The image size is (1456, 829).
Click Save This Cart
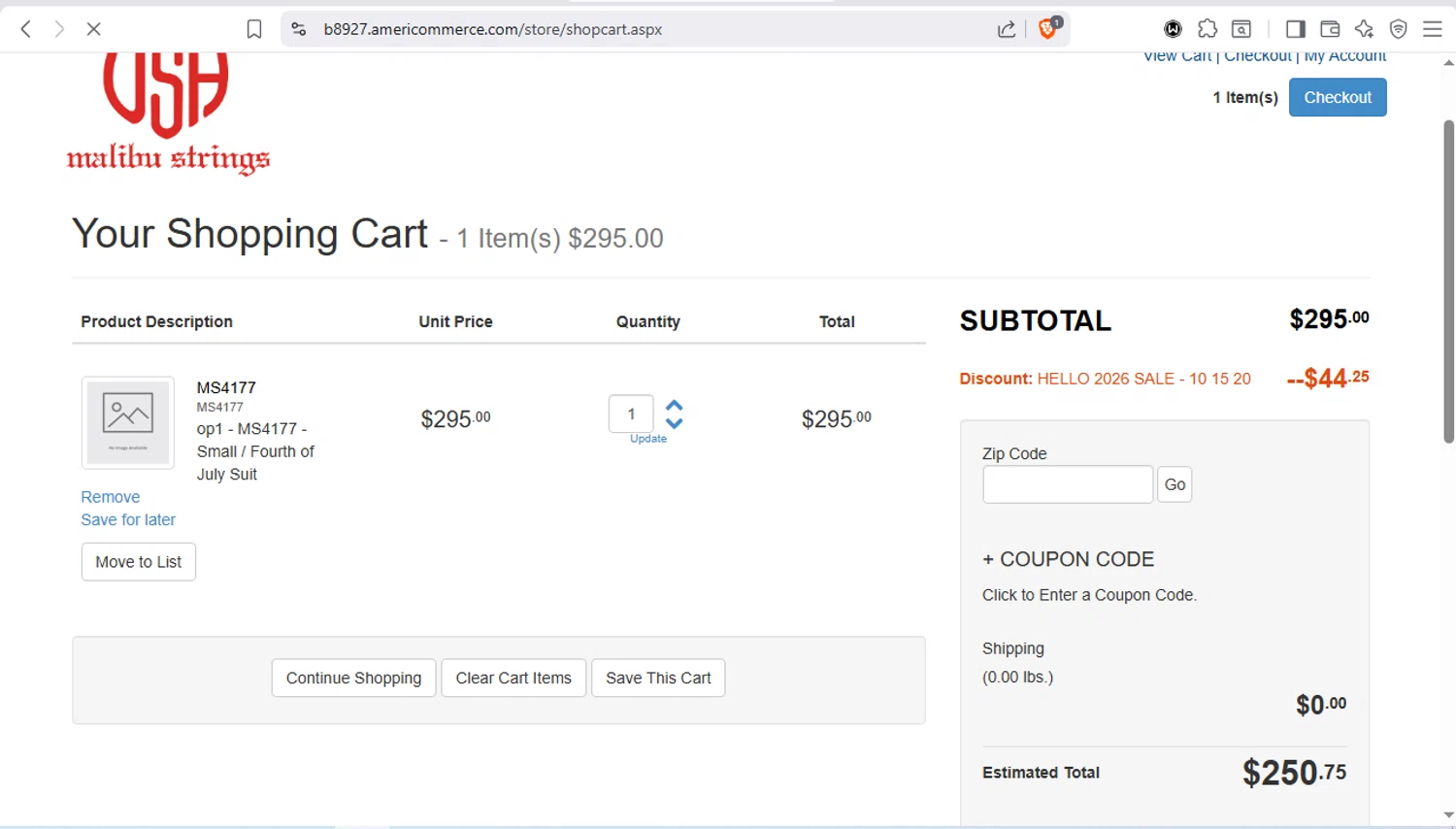pos(658,678)
